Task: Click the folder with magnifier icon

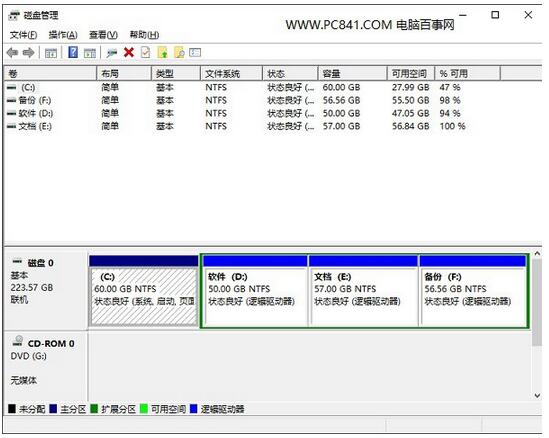Action: 179,53
